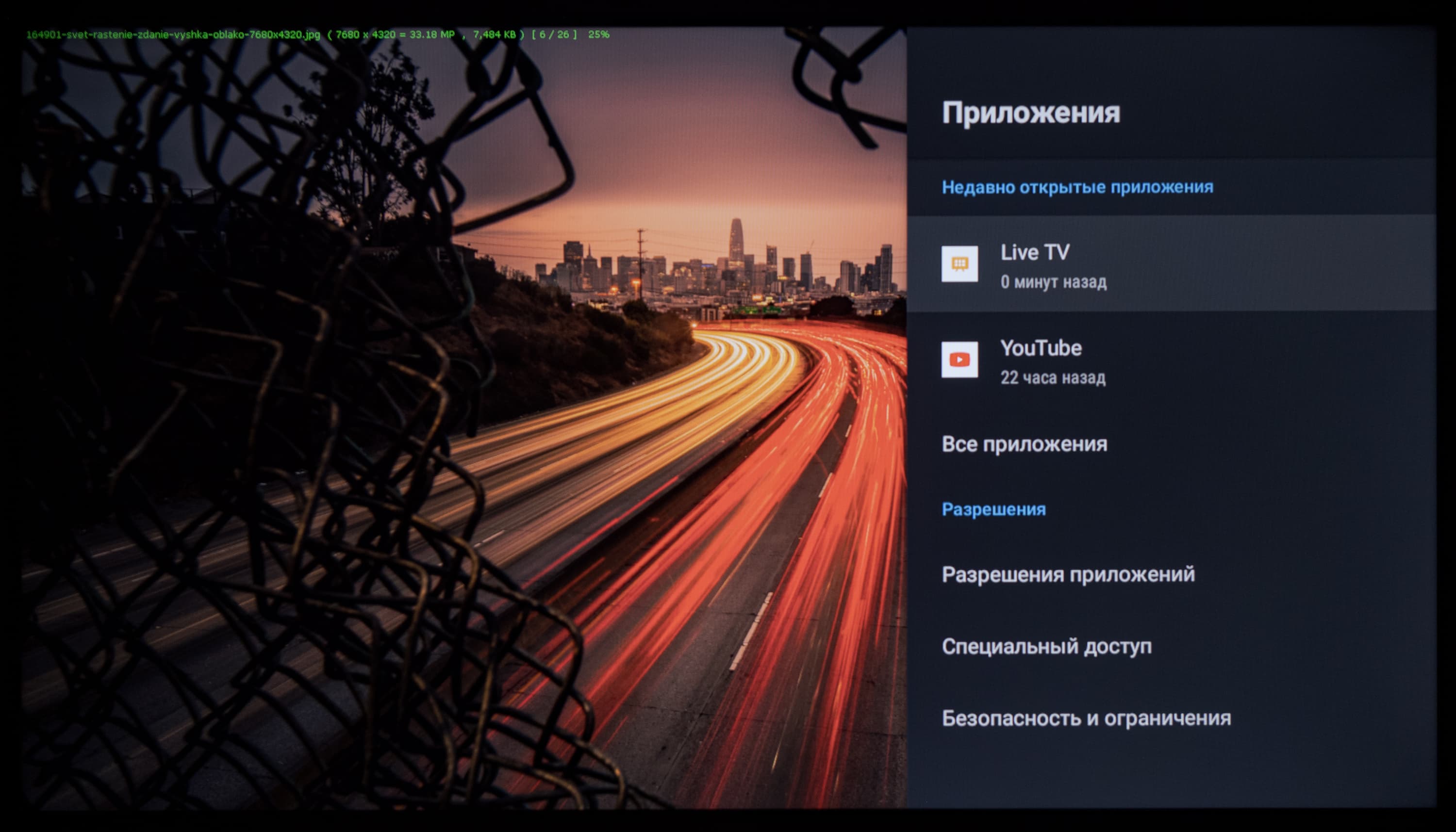This screenshot has height=832, width=1456.
Task: Click the tall skyscraper in photo
Action: [736, 240]
